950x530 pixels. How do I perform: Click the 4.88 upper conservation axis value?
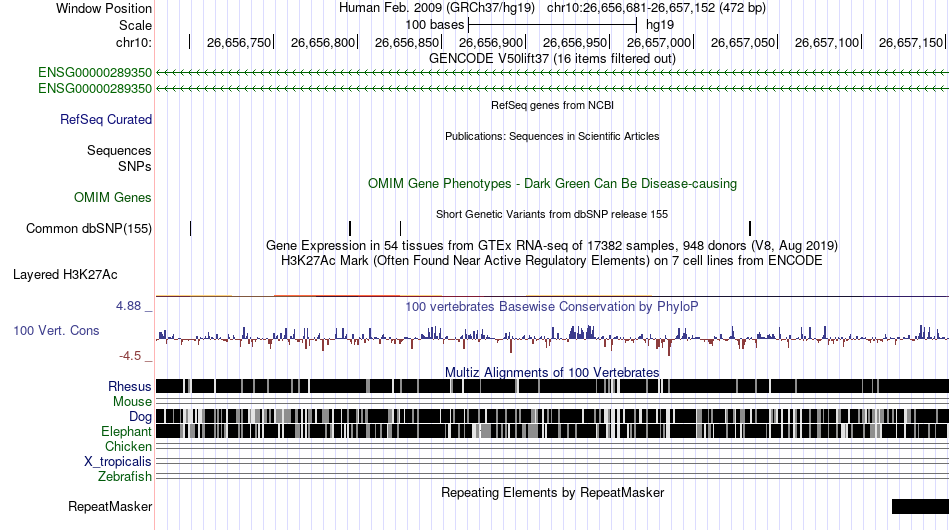click(128, 306)
